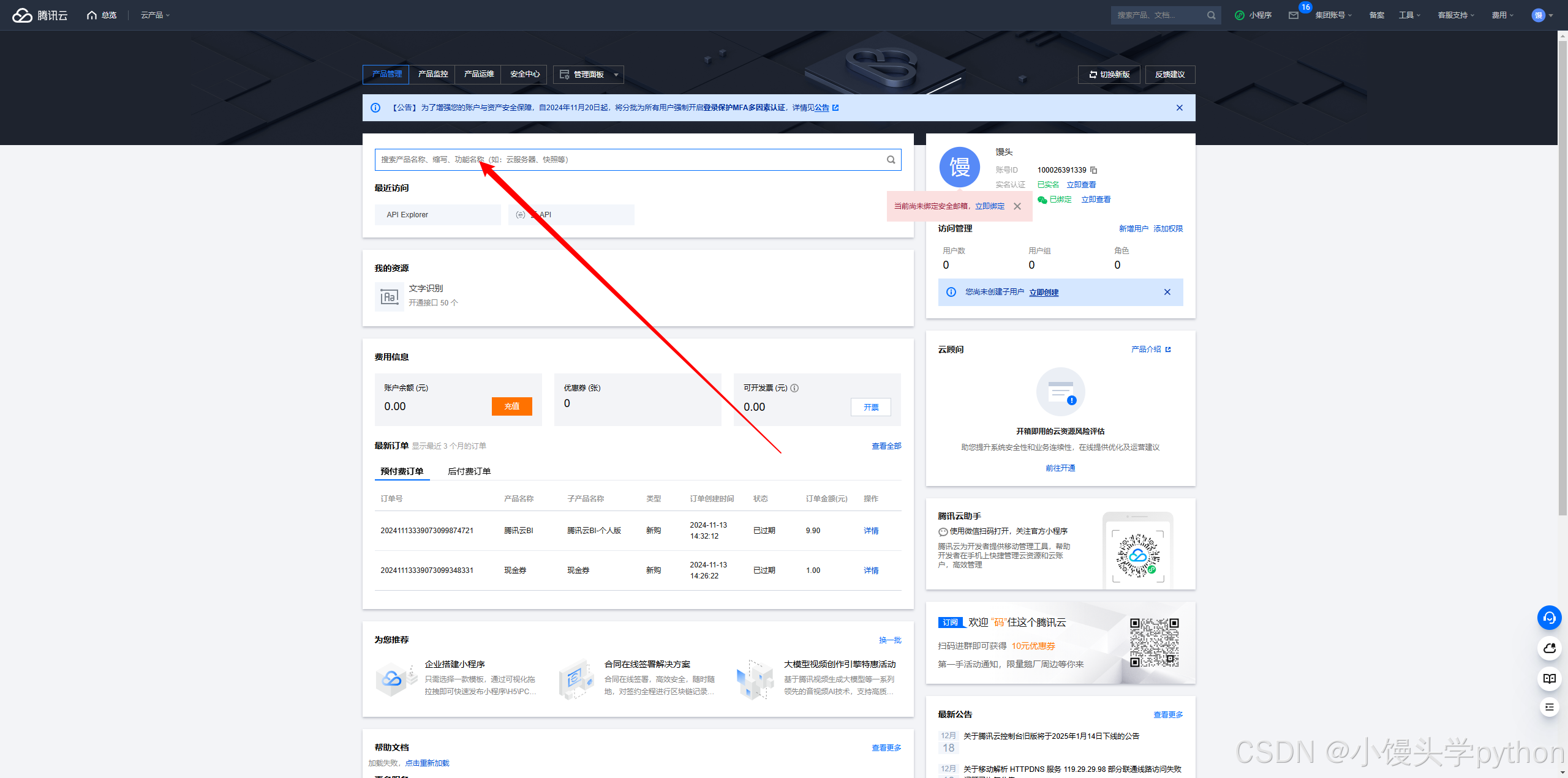Close the unbound security email warning
Screen dimensions: 1568x778
pos(1017,206)
